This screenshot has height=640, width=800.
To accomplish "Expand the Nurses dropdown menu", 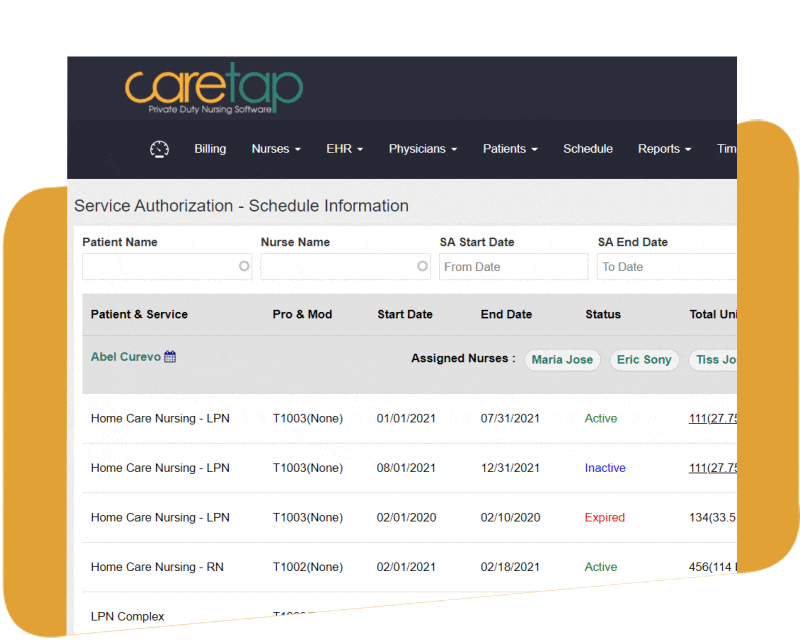I will 276,149.
